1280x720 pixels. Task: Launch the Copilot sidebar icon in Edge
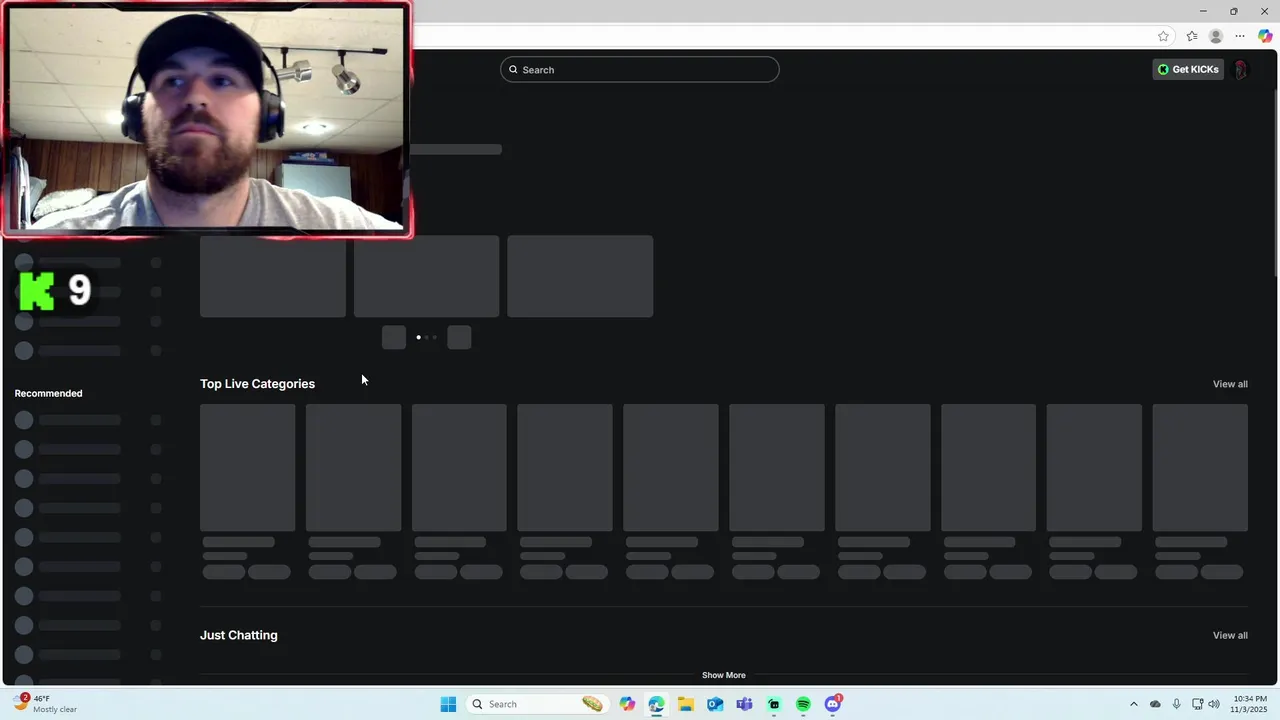pyautogui.click(x=1265, y=36)
